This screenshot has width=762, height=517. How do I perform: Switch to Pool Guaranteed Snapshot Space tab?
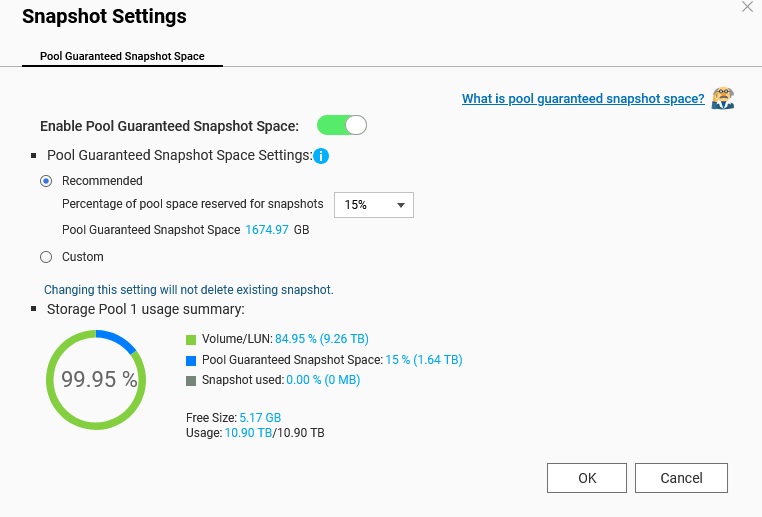coord(122,56)
